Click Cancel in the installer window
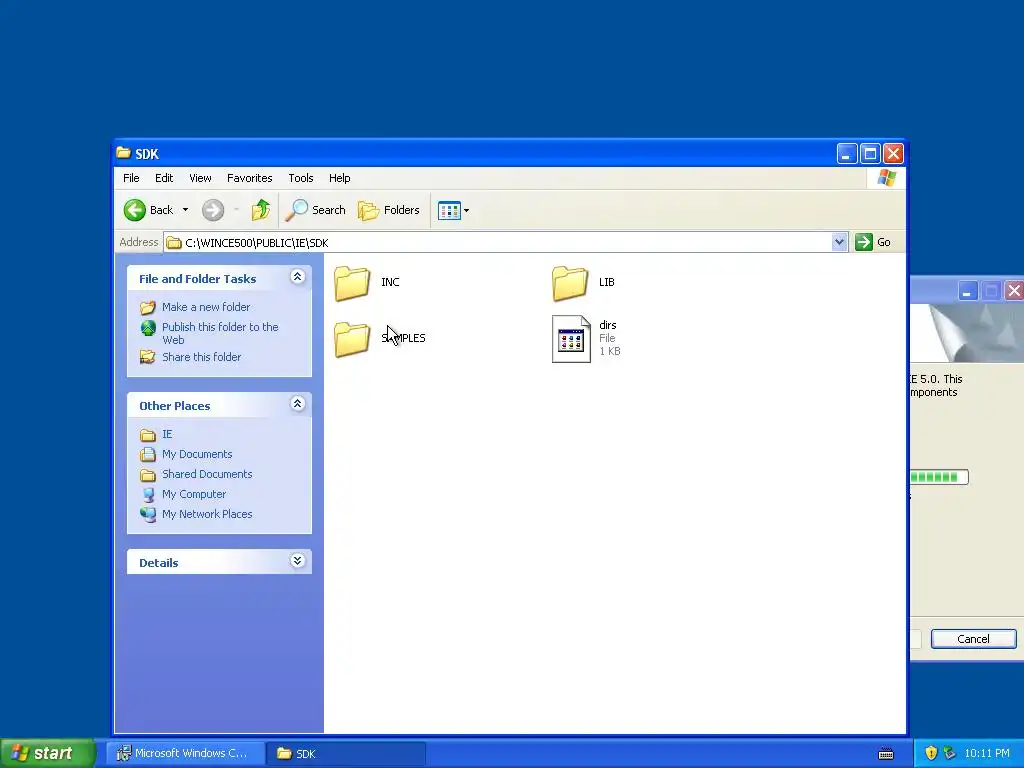Screen dimensions: 1024x768 click(x=973, y=639)
